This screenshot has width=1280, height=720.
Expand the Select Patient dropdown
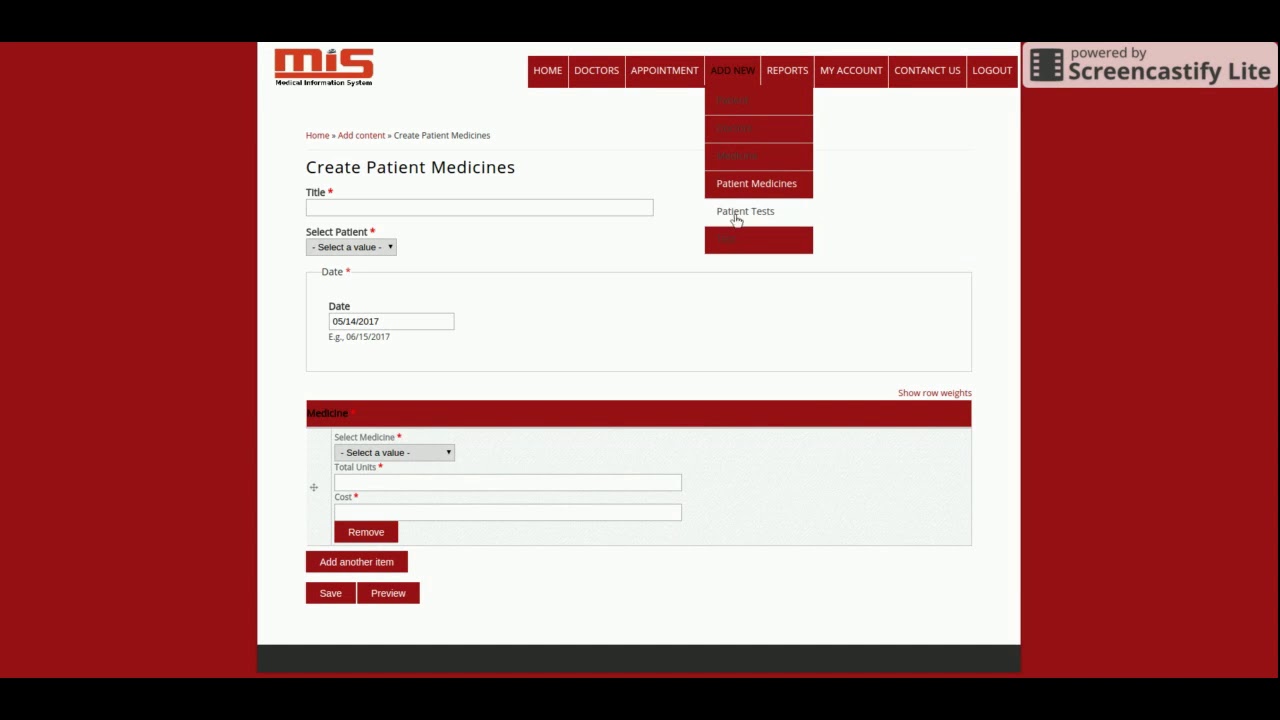click(351, 247)
